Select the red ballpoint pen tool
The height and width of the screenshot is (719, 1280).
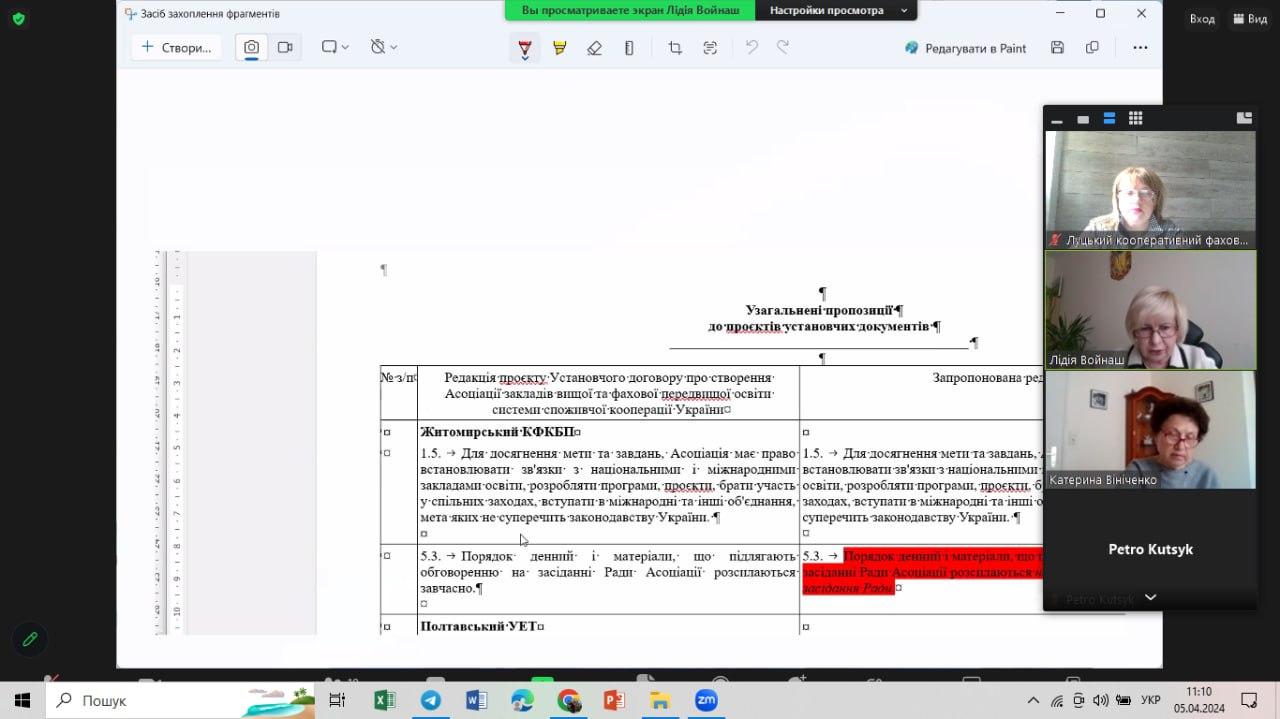pyautogui.click(x=524, y=47)
